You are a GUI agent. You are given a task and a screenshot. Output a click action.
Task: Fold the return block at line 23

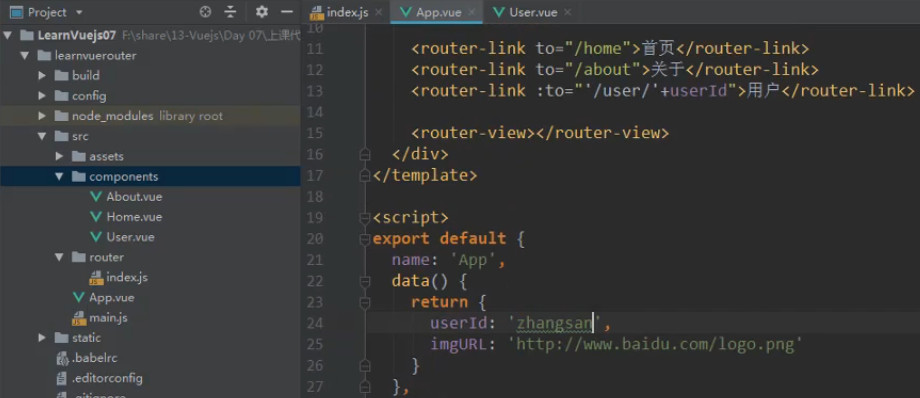(365, 302)
